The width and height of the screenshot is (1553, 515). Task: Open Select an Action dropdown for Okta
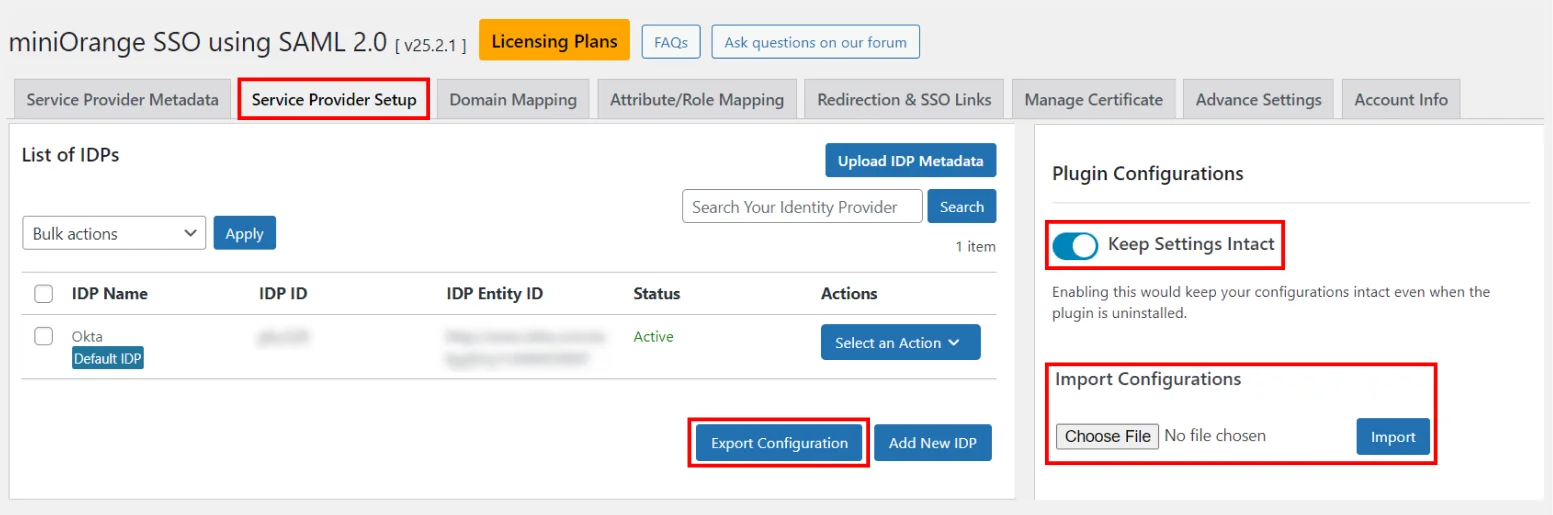coord(900,342)
